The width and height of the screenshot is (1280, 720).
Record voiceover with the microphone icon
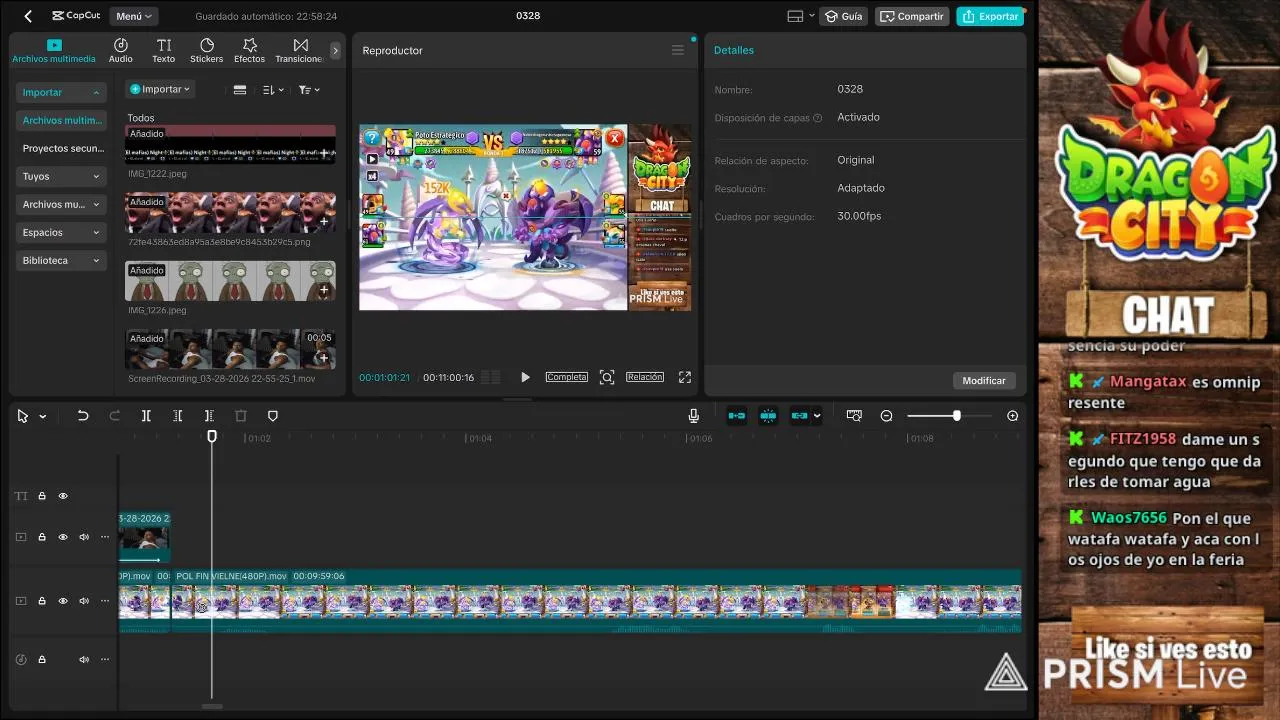[x=693, y=416]
